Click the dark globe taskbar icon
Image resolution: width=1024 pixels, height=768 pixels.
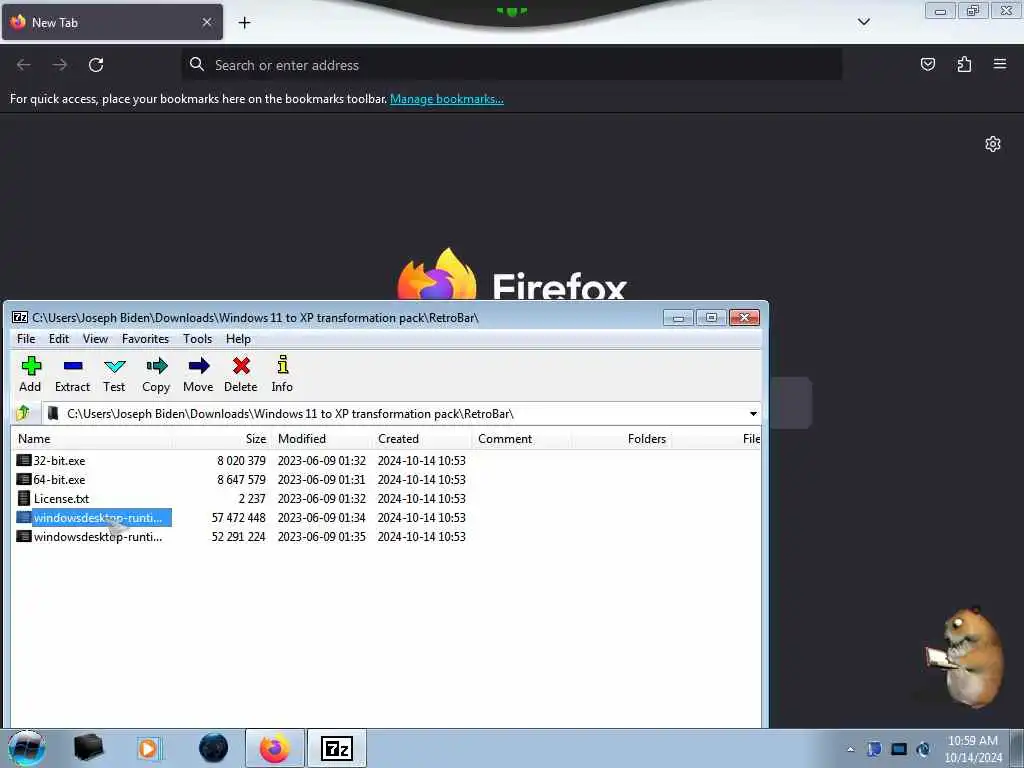click(x=214, y=748)
